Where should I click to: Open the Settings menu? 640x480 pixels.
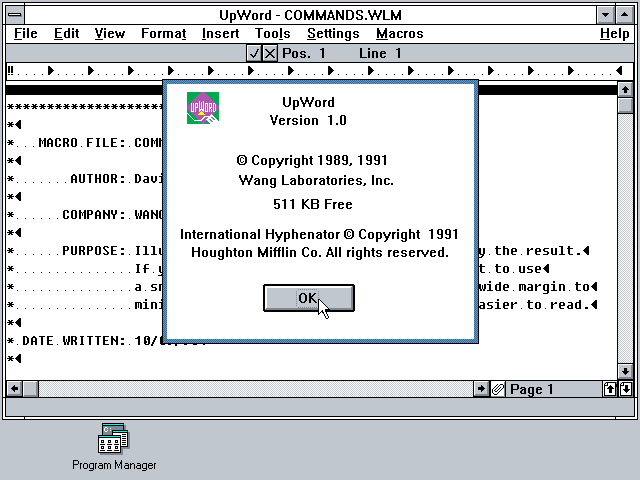333,33
